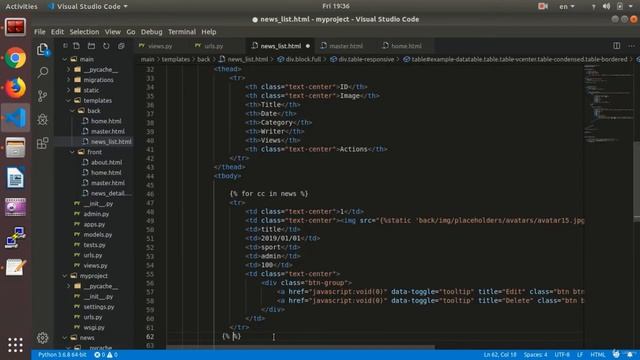The image size is (640, 360).
Task: Open the Search view in activity bar
Action: 42,73
